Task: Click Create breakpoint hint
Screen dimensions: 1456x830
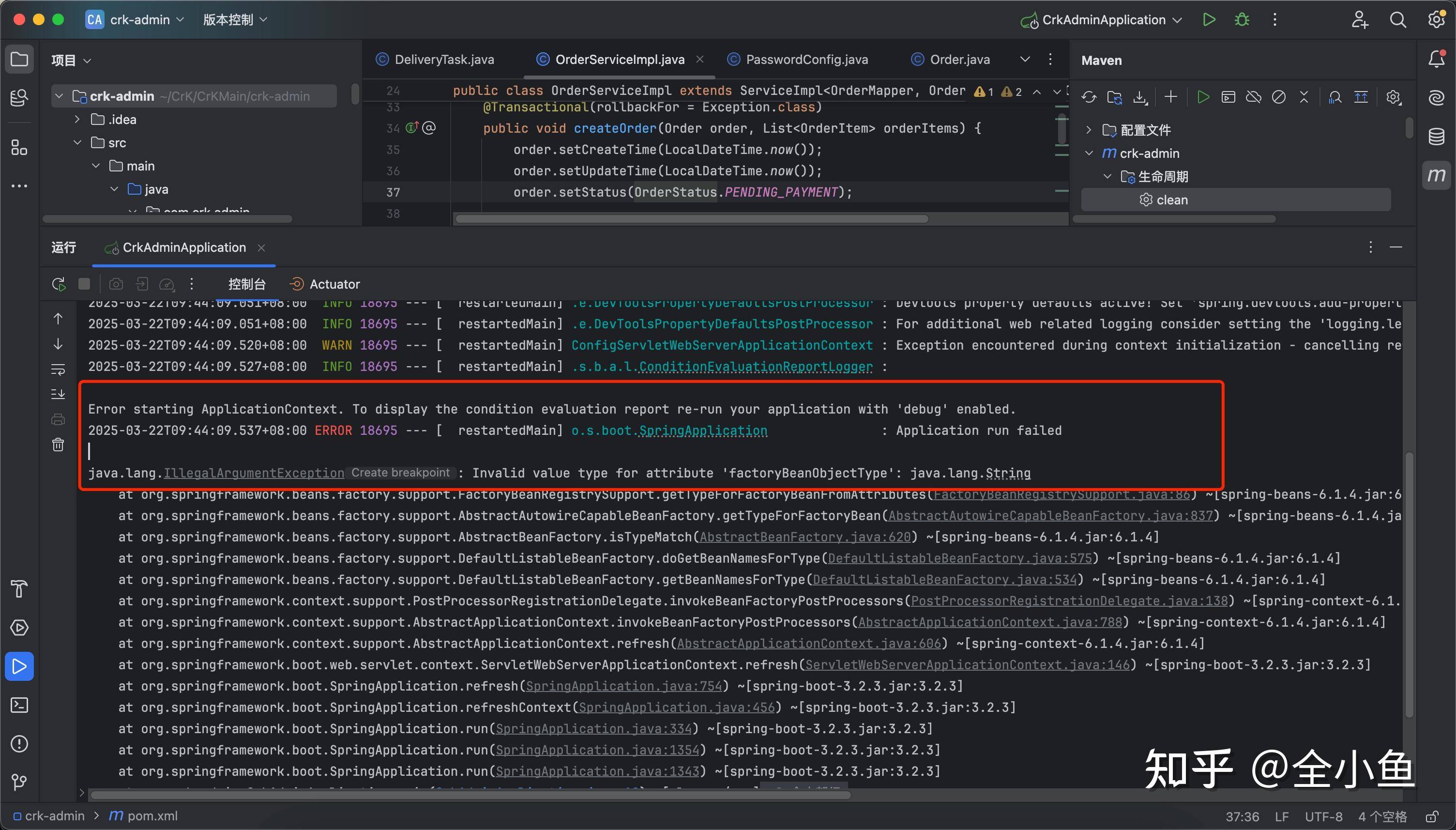Action: click(400, 473)
